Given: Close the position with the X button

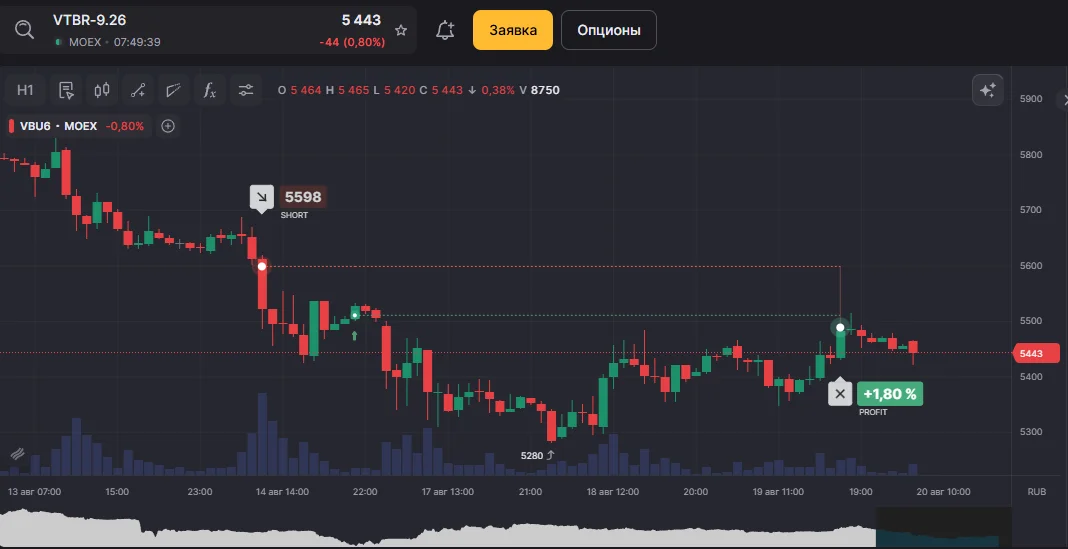Looking at the screenshot, I should pyautogui.click(x=840, y=394).
